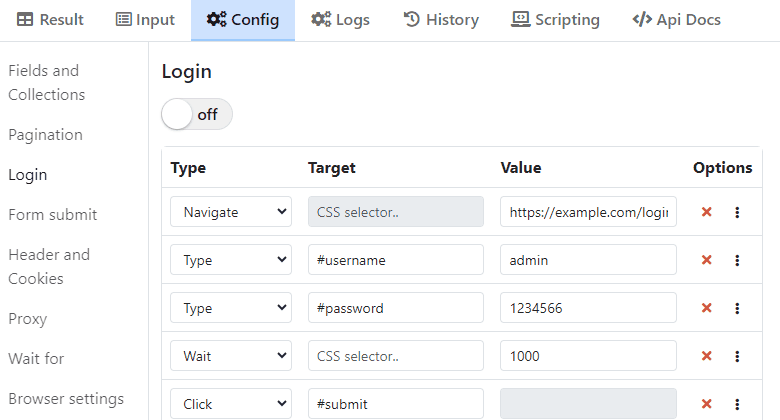Click the admin value field
Viewport: 780px width, 420px height.
(x=588, y=259)
